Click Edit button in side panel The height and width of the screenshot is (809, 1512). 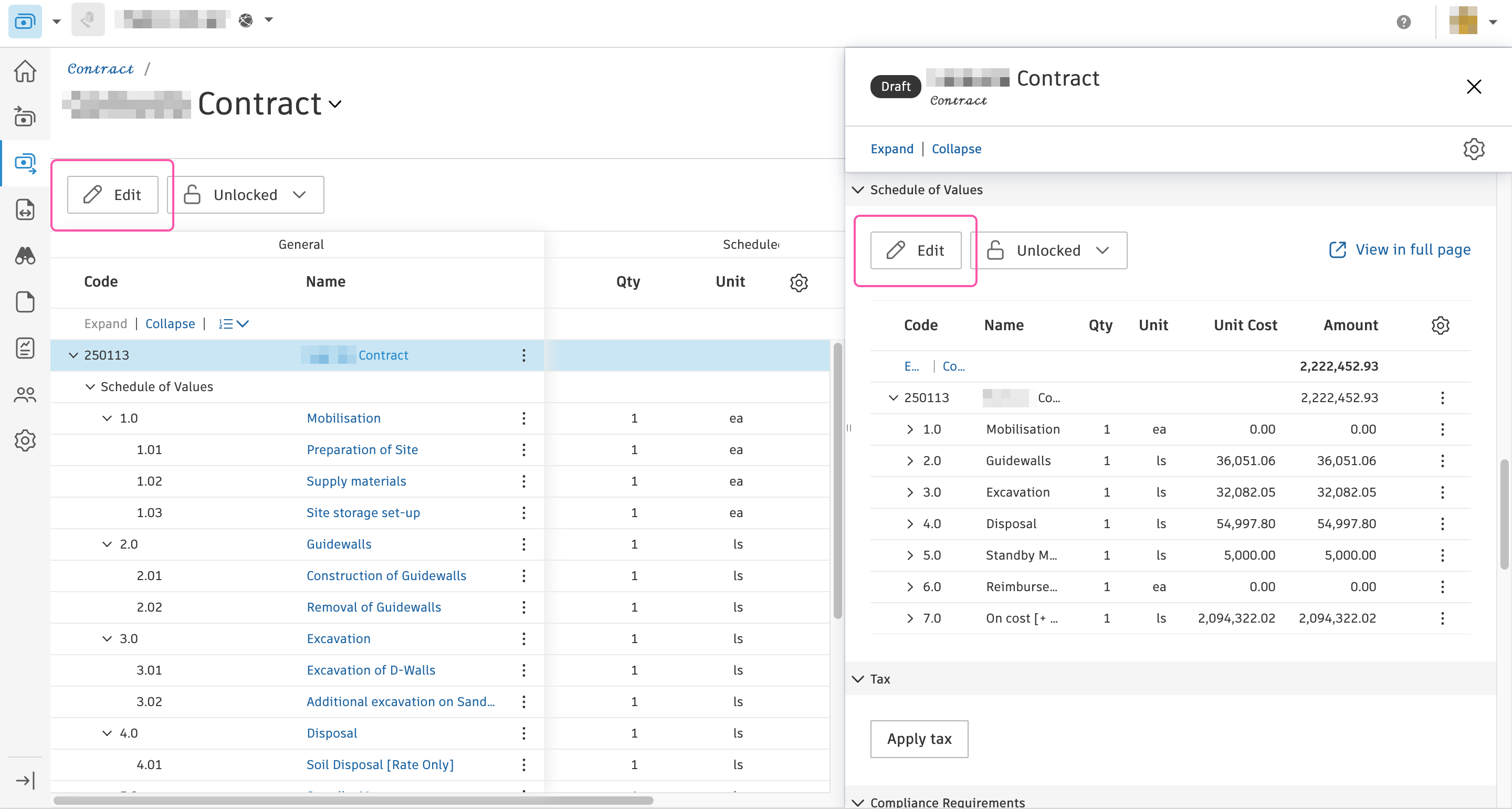[x=916, y=251]
